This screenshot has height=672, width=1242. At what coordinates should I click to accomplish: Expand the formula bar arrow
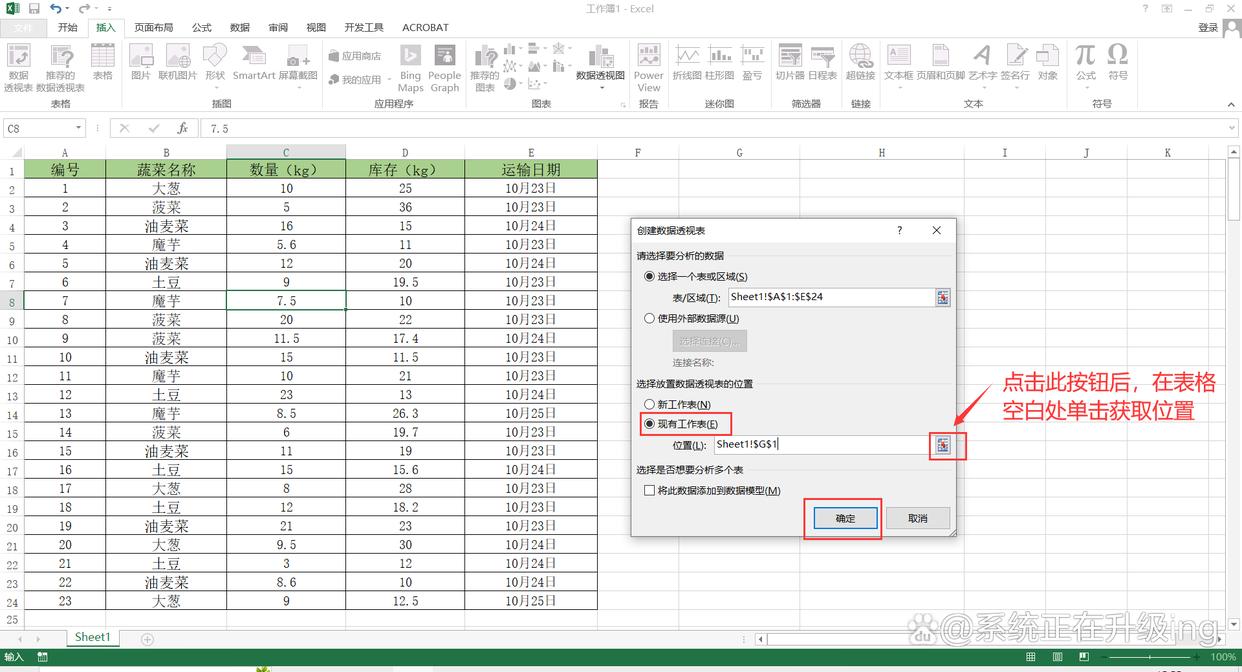[x=1230, y=128]
